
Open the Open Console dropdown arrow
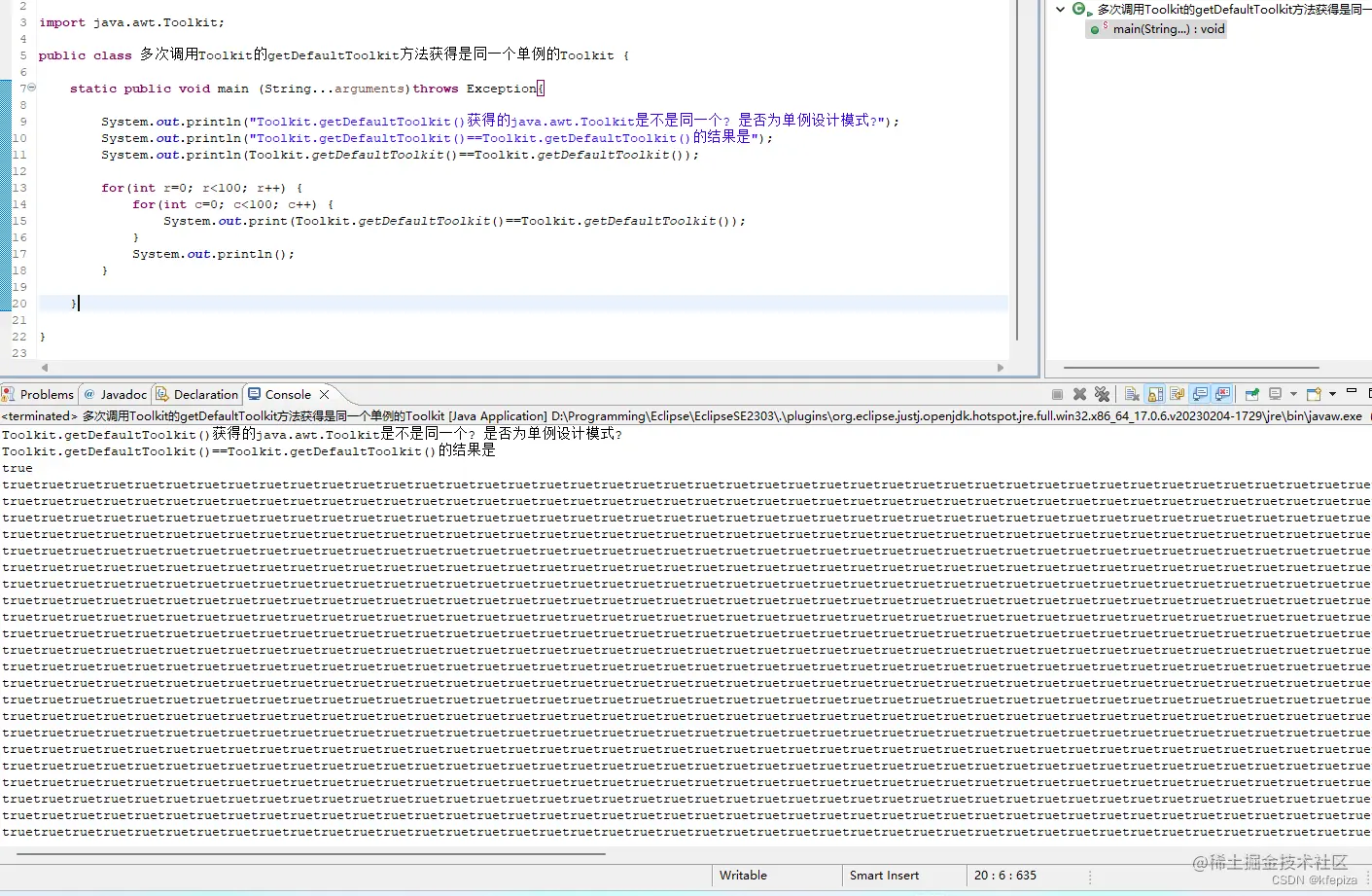[x=1332, y=394]
